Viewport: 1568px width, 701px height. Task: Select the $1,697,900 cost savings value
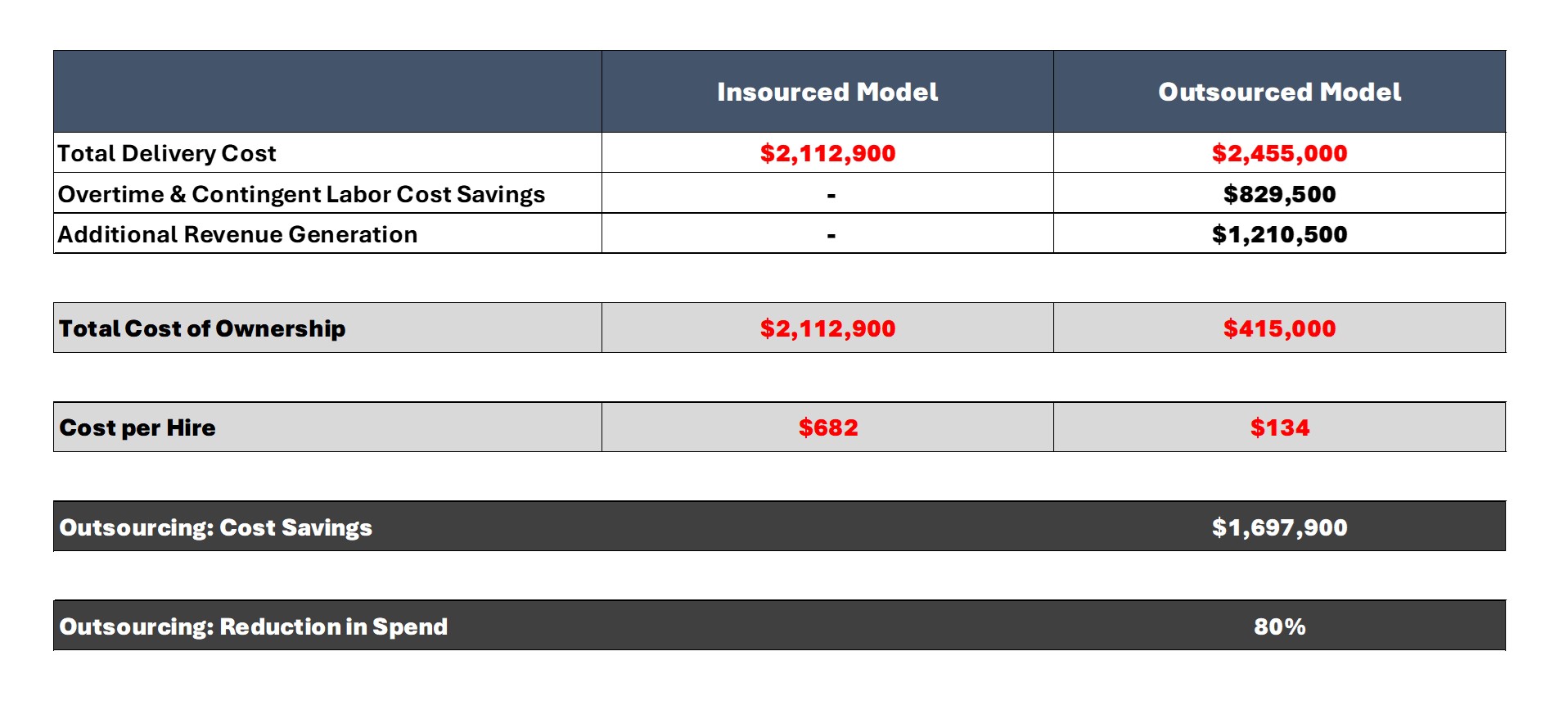tap(1279, 527)
